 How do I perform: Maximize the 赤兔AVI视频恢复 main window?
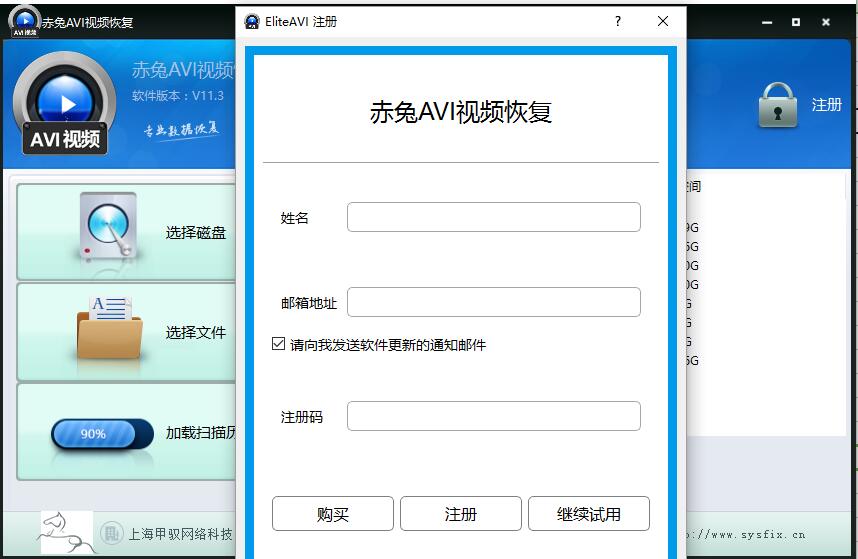(796, 22)
